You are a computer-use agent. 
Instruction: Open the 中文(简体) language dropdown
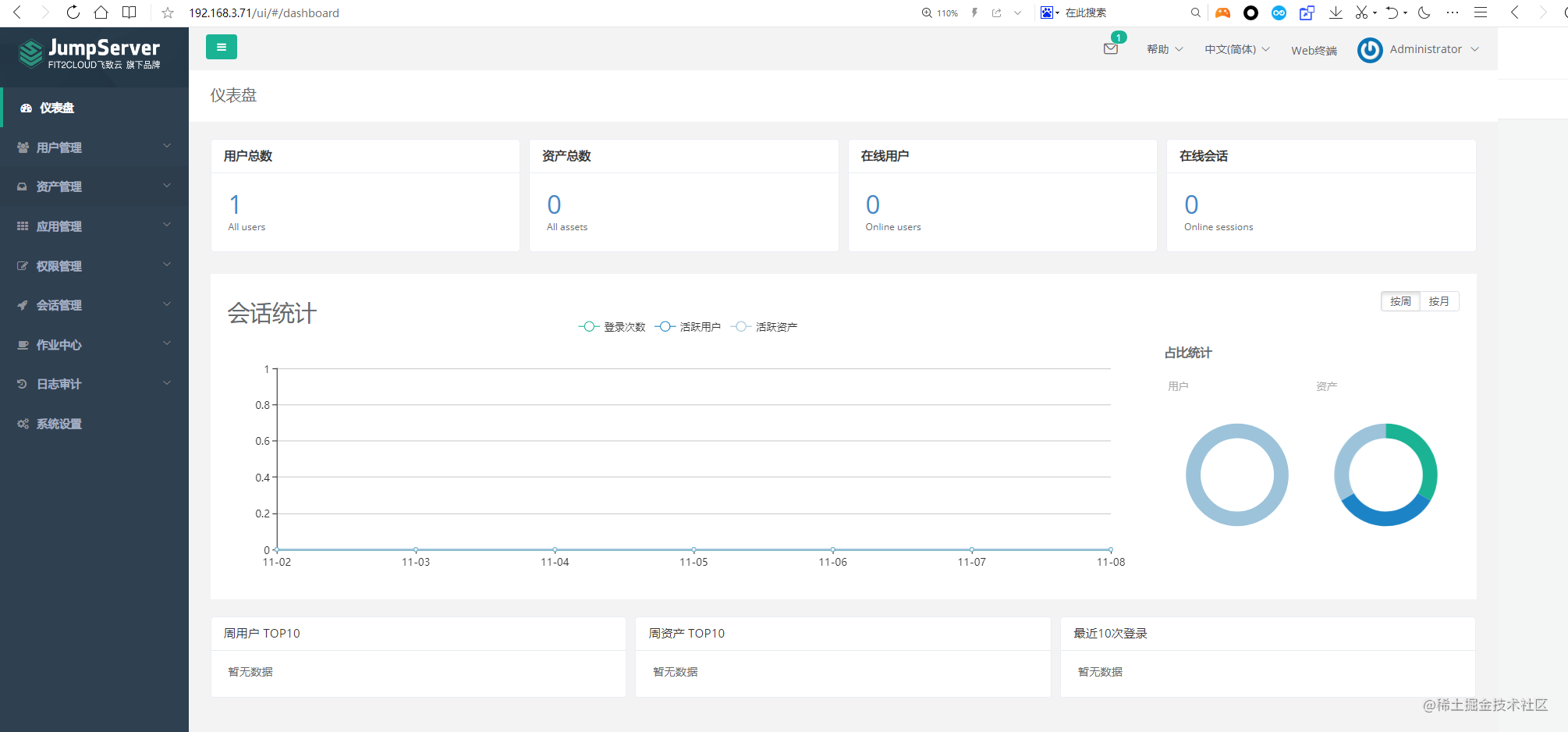pyautogui.click(x=1237, y=49)
